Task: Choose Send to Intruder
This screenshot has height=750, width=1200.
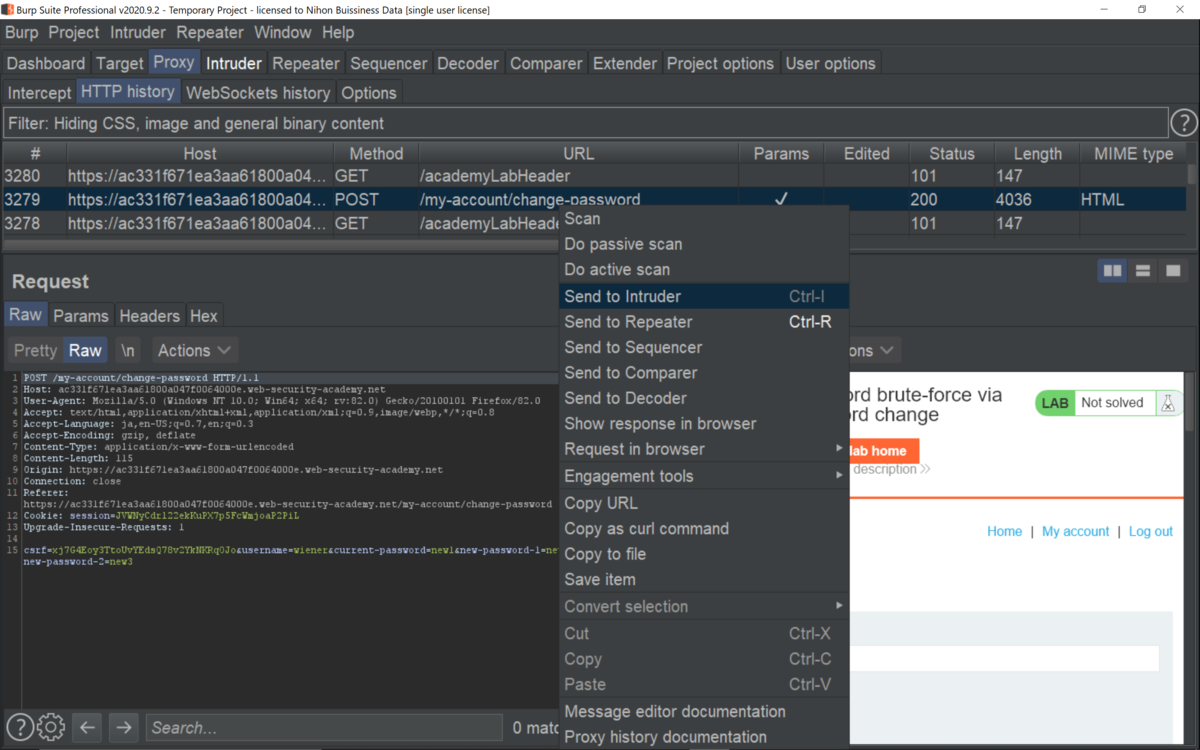Action: (x=704, y=296)
